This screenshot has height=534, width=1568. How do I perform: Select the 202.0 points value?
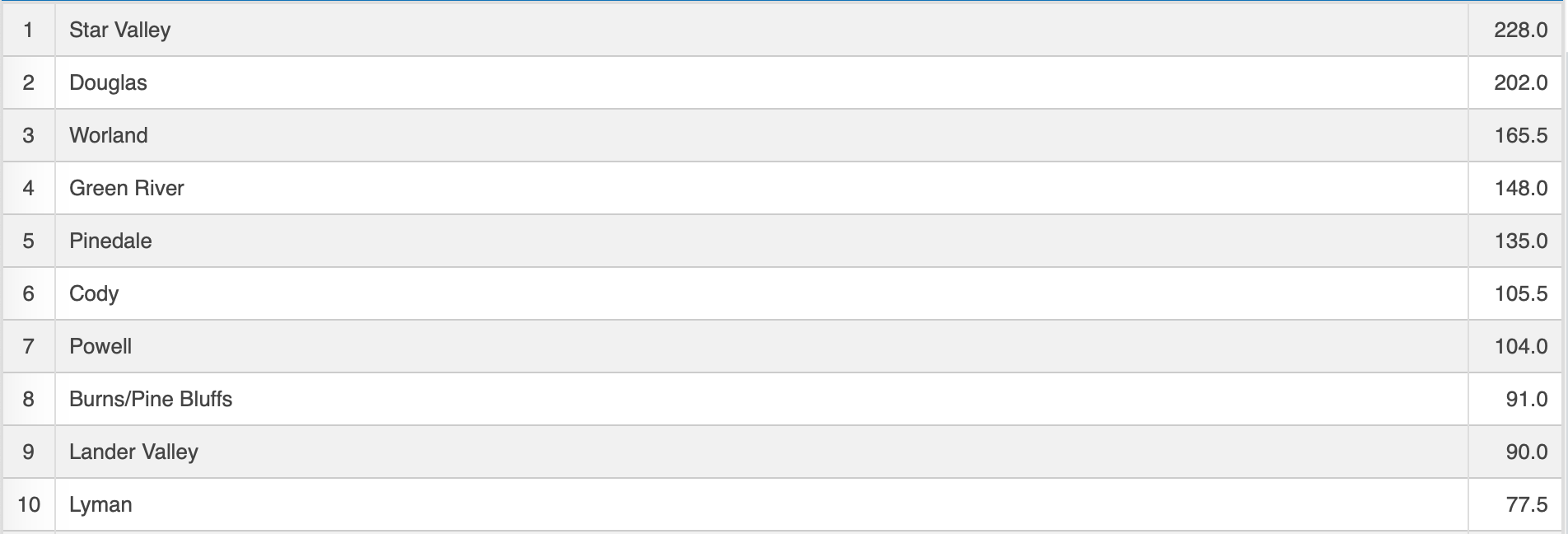(x=1520, y=82)
